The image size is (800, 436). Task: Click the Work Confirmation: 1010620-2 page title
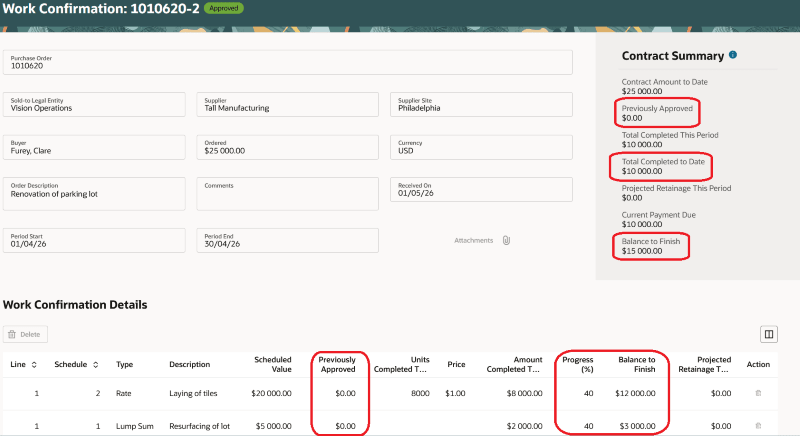101,8
